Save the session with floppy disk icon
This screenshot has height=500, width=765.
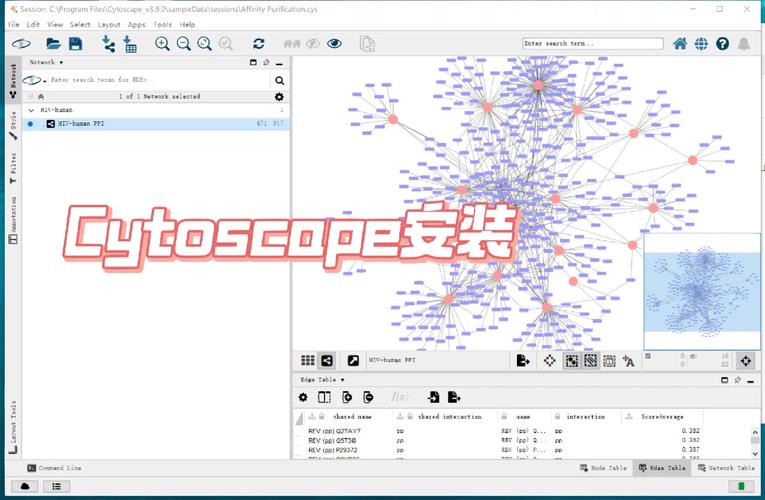point(75,44)
